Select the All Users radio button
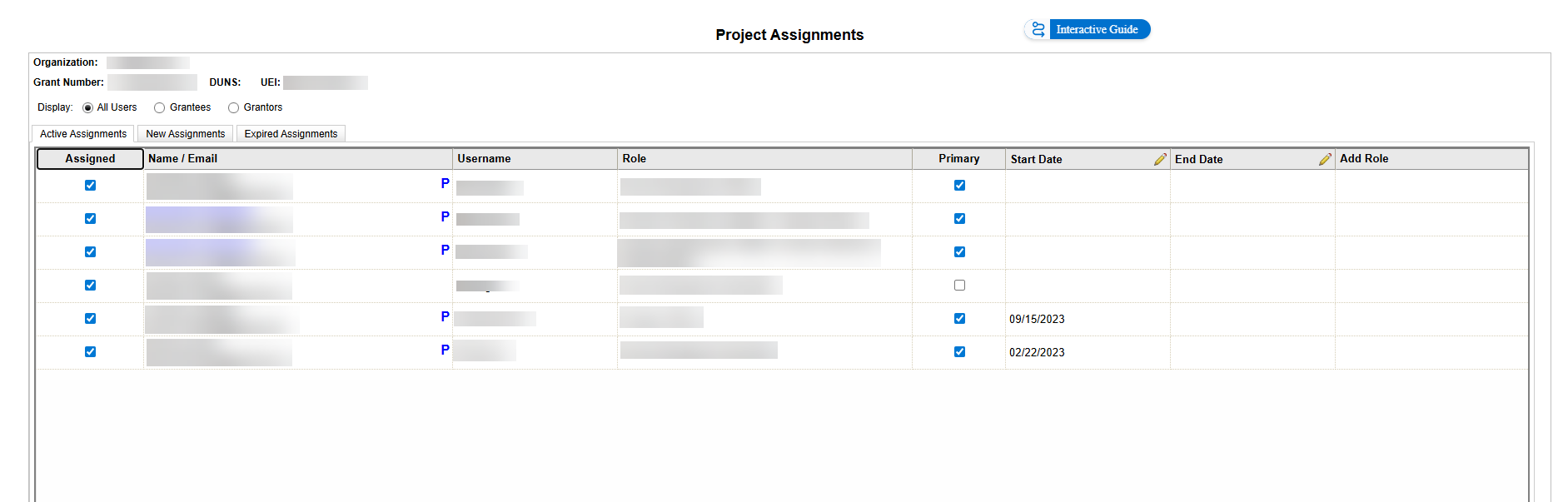 coord(88,108)
